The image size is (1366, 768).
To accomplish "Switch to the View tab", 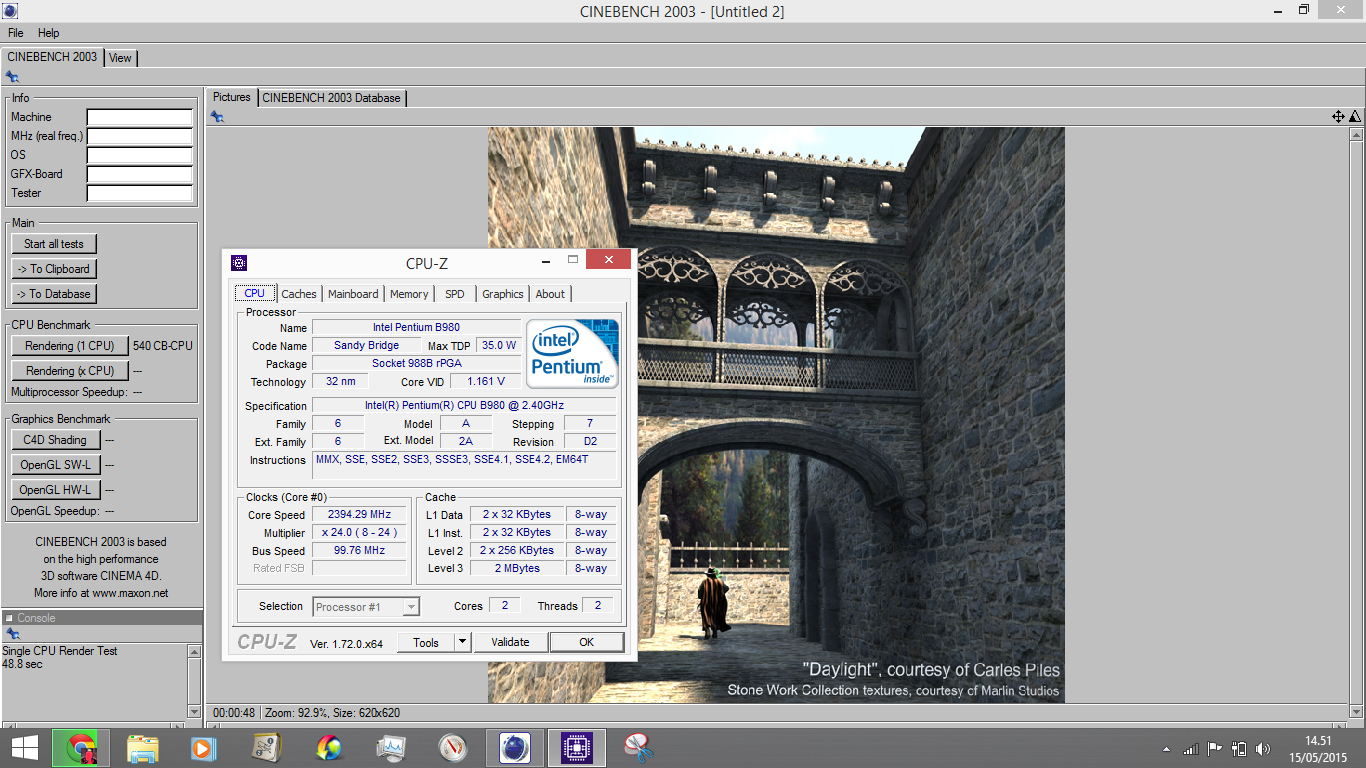I will tap(120, 58).
